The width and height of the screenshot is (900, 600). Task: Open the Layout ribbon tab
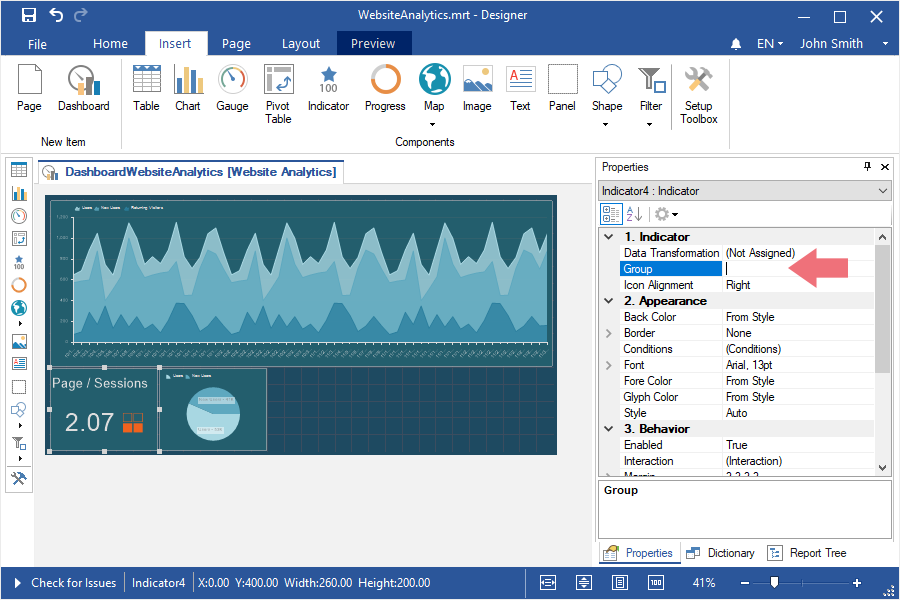[300, 43]
